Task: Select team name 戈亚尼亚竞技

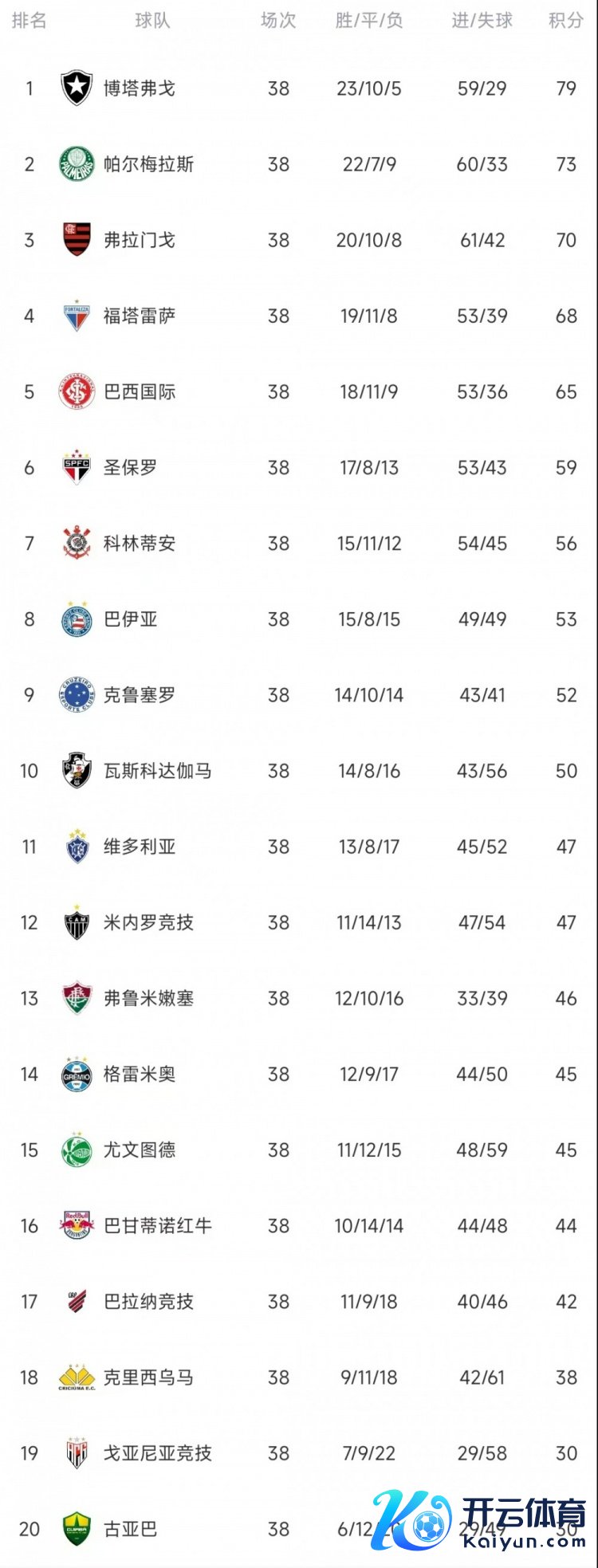Action: click(x=158, y=1453)
